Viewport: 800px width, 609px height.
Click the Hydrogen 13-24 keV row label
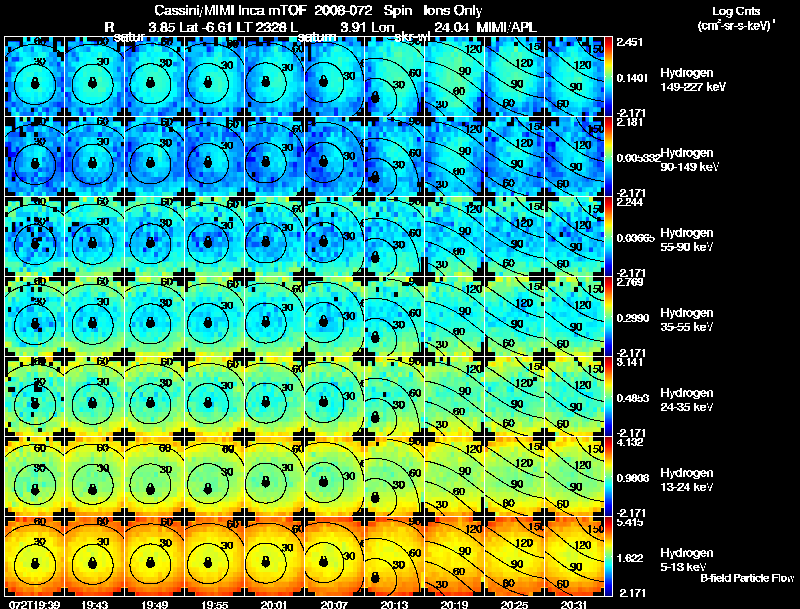pos(687,480)
